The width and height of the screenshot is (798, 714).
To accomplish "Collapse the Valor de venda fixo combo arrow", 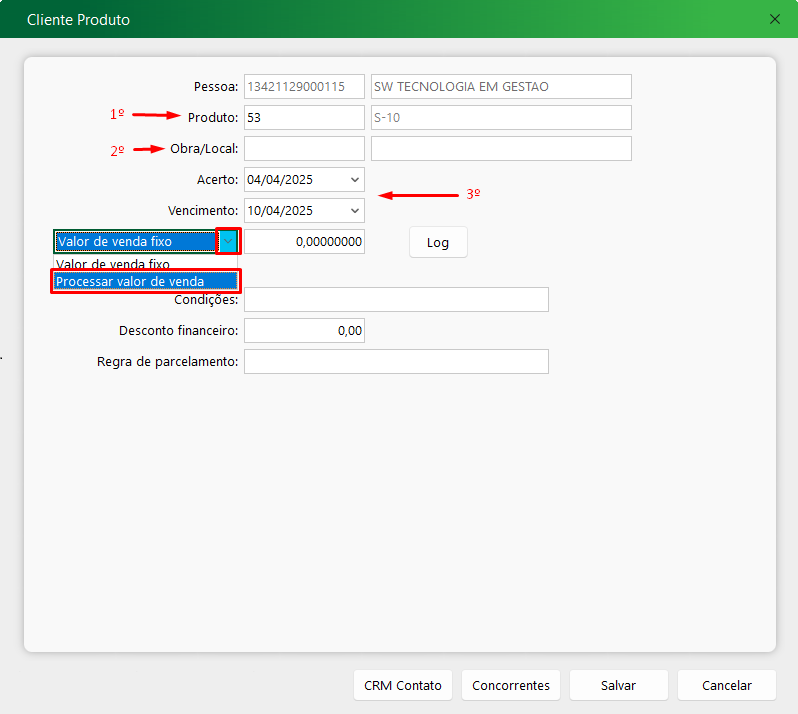I will tap(228, 241).
